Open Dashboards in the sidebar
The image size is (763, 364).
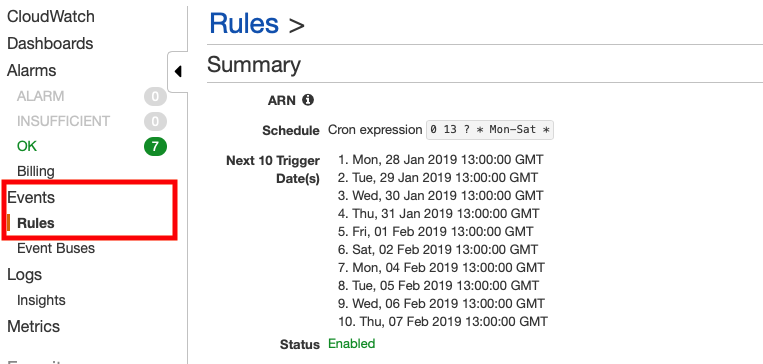coord(50,43)
